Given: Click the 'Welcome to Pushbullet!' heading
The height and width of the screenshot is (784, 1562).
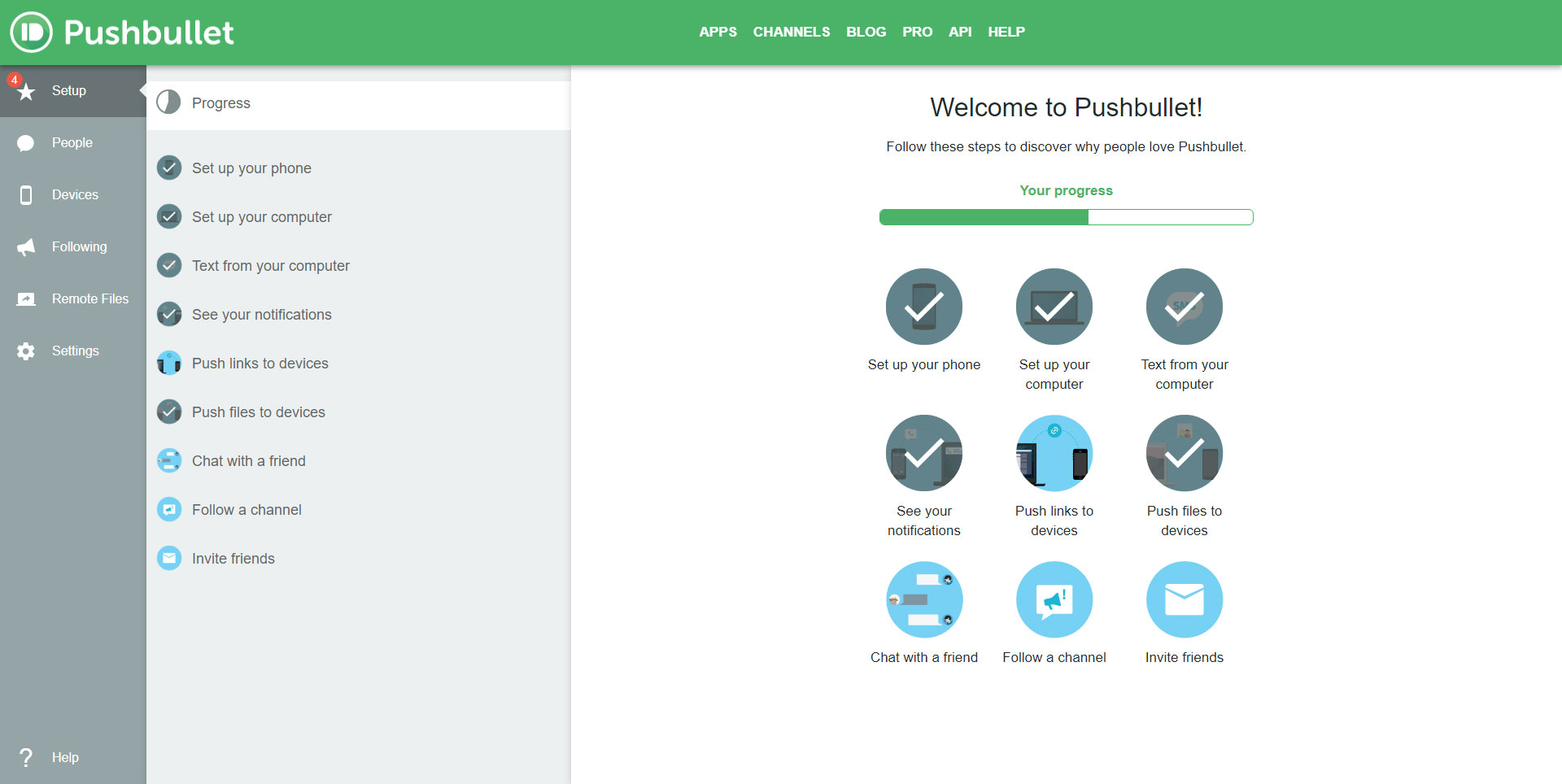Looking at the screenshot, I should [x=1067, y=107].
